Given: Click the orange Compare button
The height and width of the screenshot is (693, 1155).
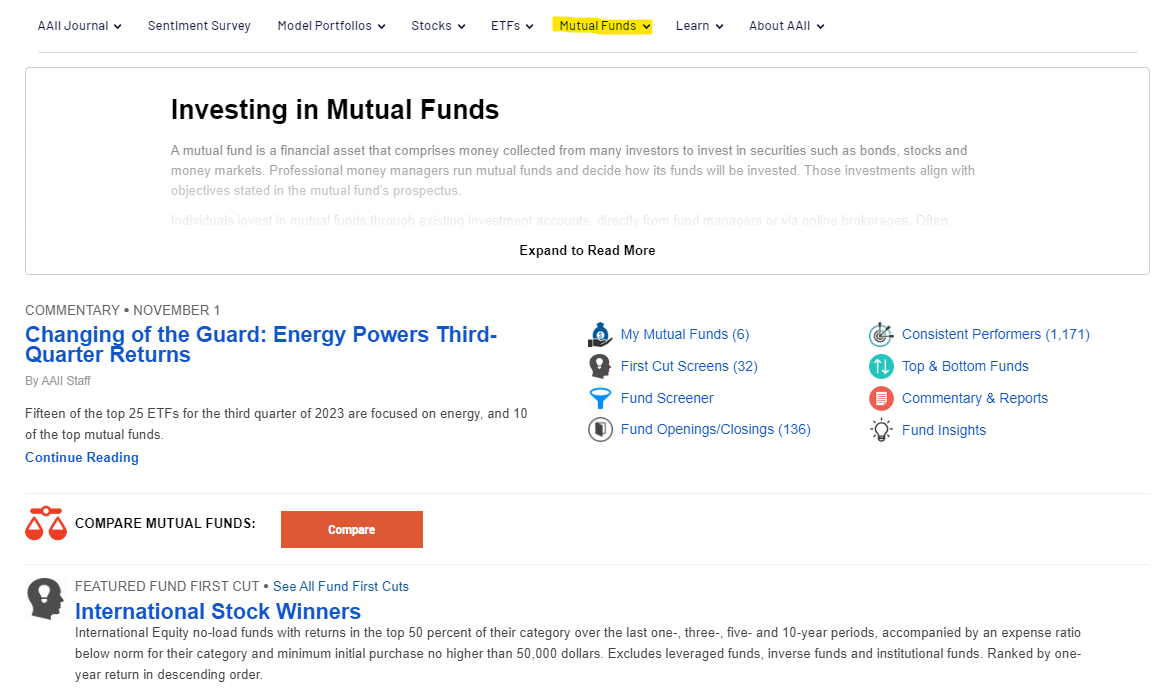Looking at the screenshot, I should [351, 530].
